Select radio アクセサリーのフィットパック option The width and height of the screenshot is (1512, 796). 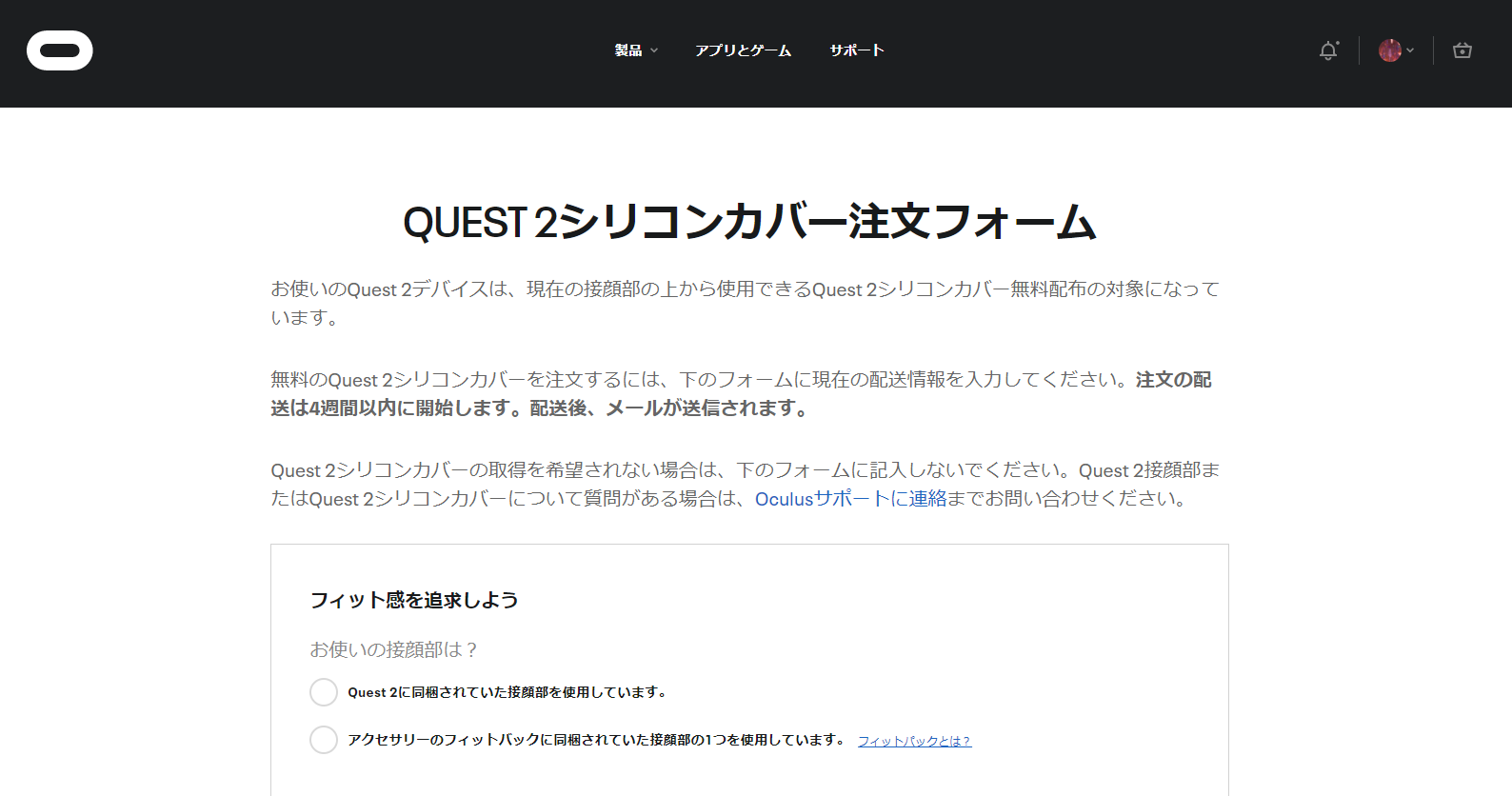point(324,740)
